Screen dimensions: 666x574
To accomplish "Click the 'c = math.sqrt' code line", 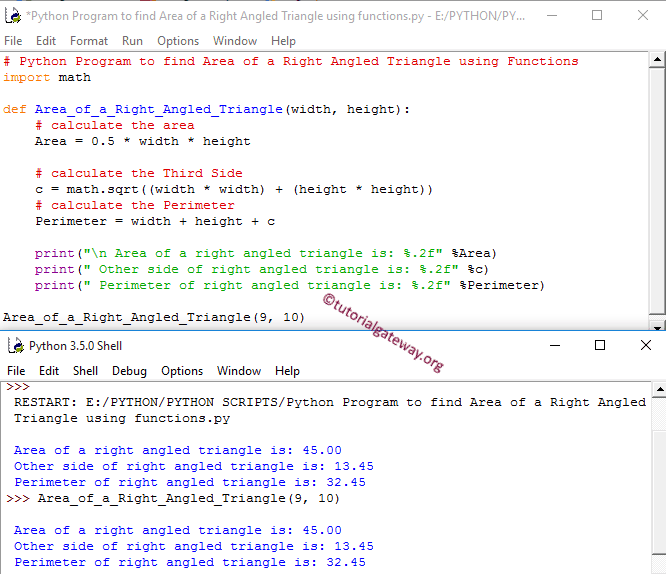I will click(x=234, y=189).
